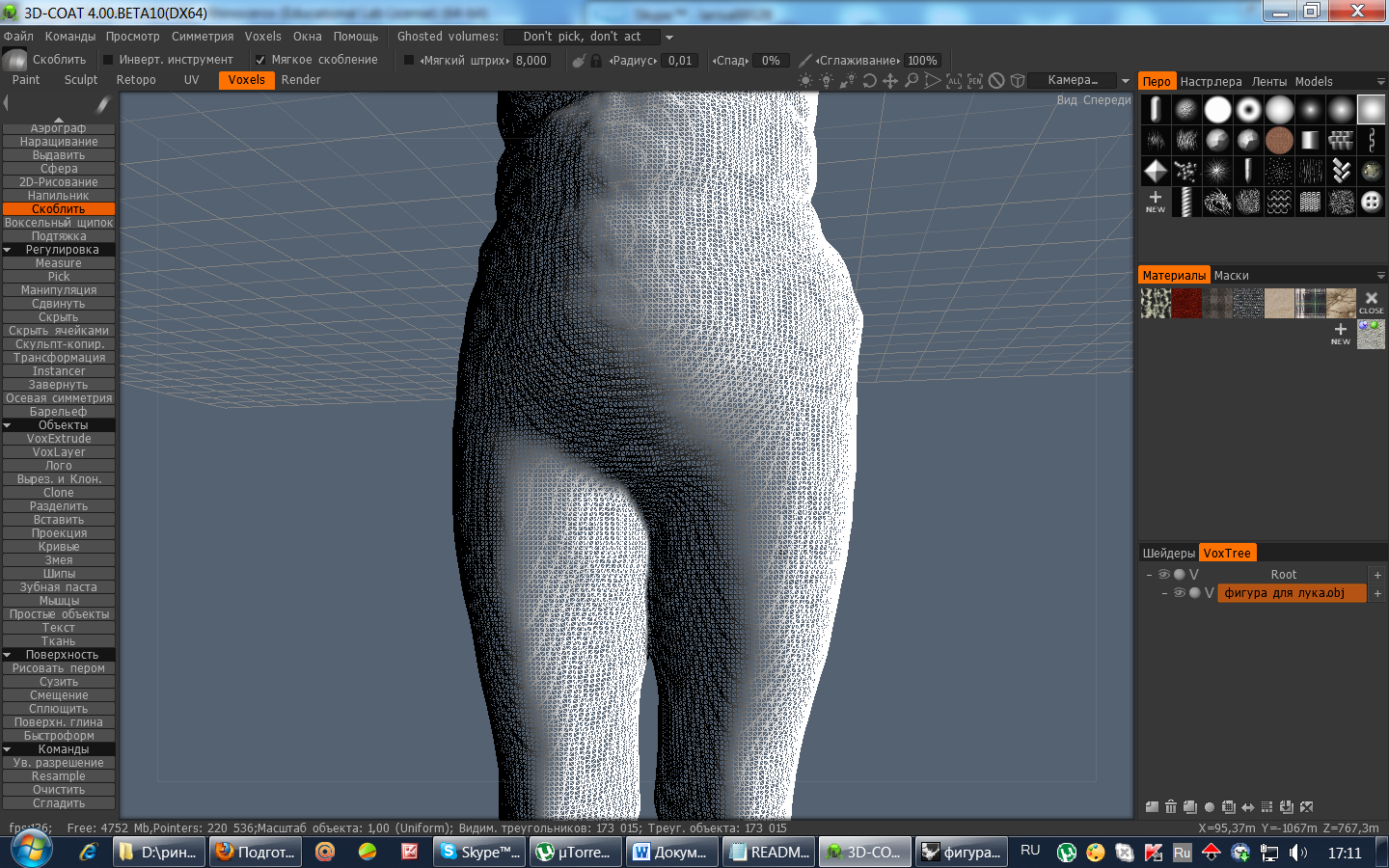Viewport: 1389px width, 868px height.
Task: Switch to the Retopo room tab
Action: click(136, 80)
